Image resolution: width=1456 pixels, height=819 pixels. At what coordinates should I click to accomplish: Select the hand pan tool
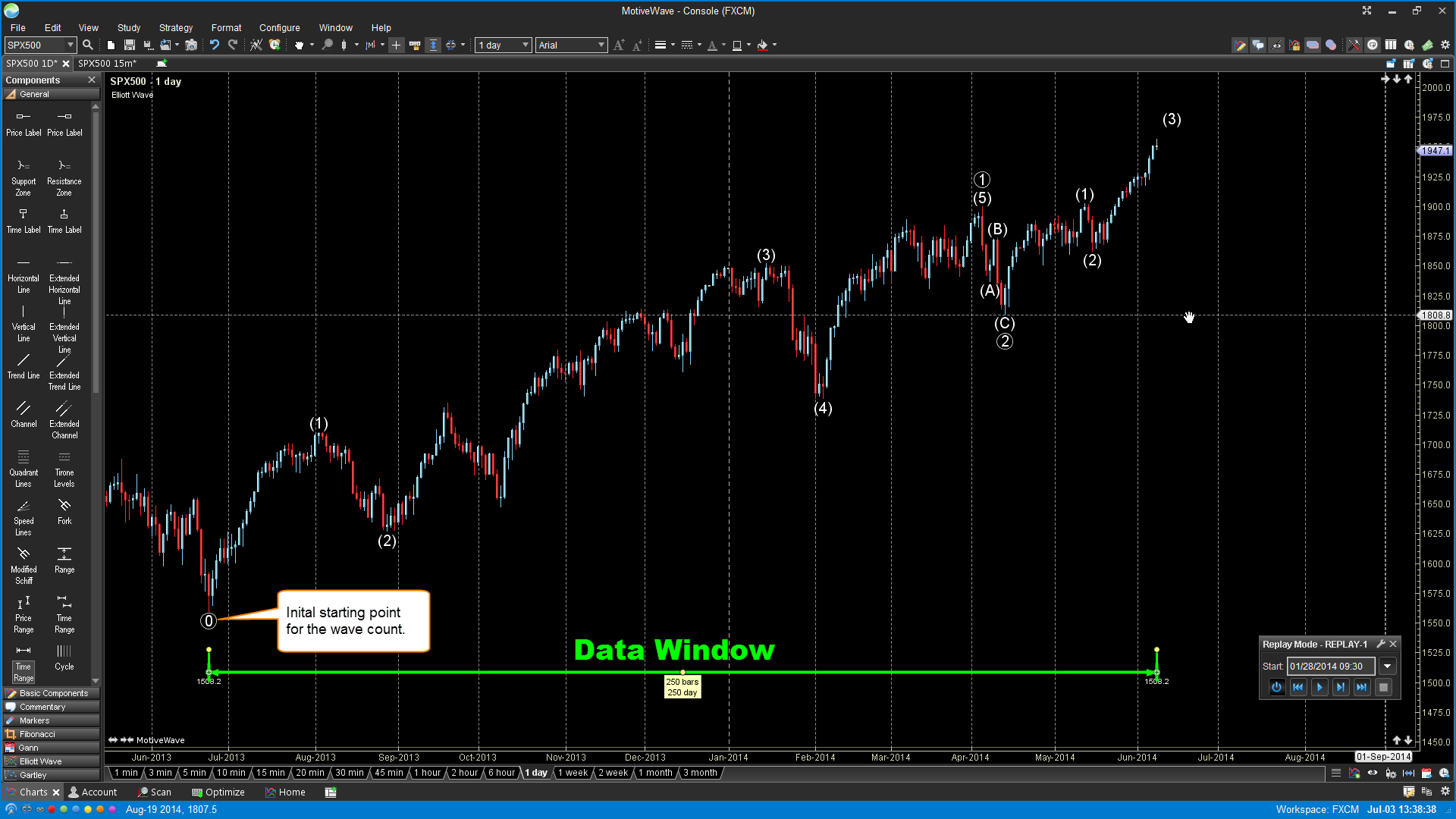299,45
